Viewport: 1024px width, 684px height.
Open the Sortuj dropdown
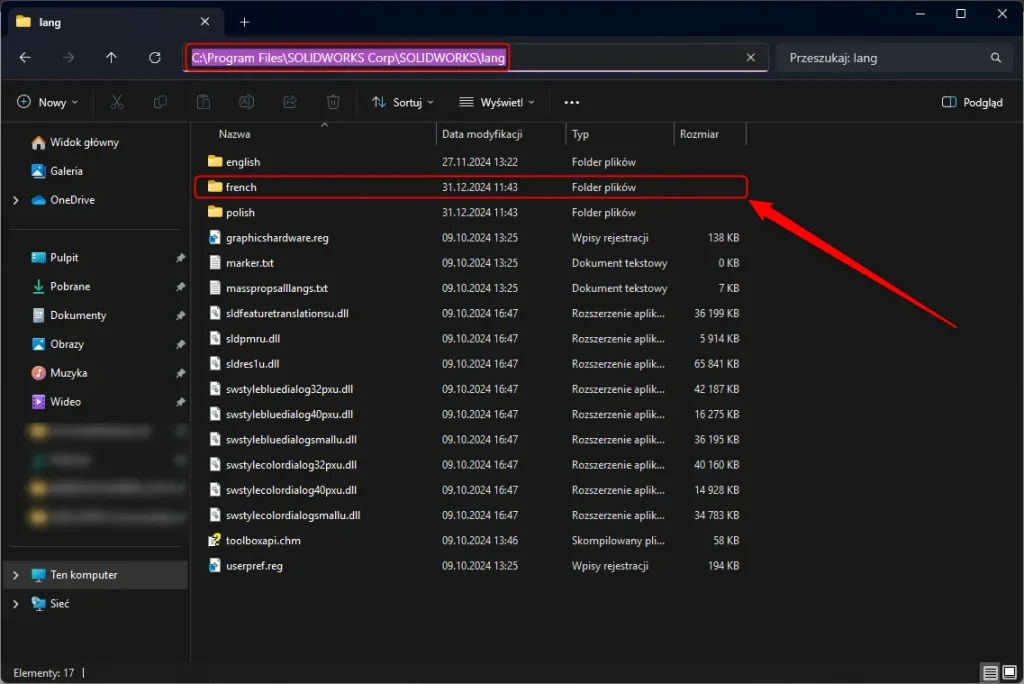tap(402, 102)
